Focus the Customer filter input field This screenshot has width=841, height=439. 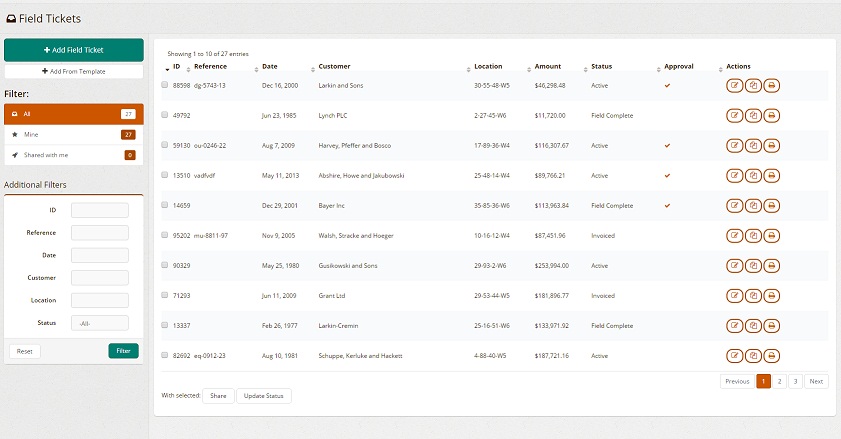[x=99, y=278]
